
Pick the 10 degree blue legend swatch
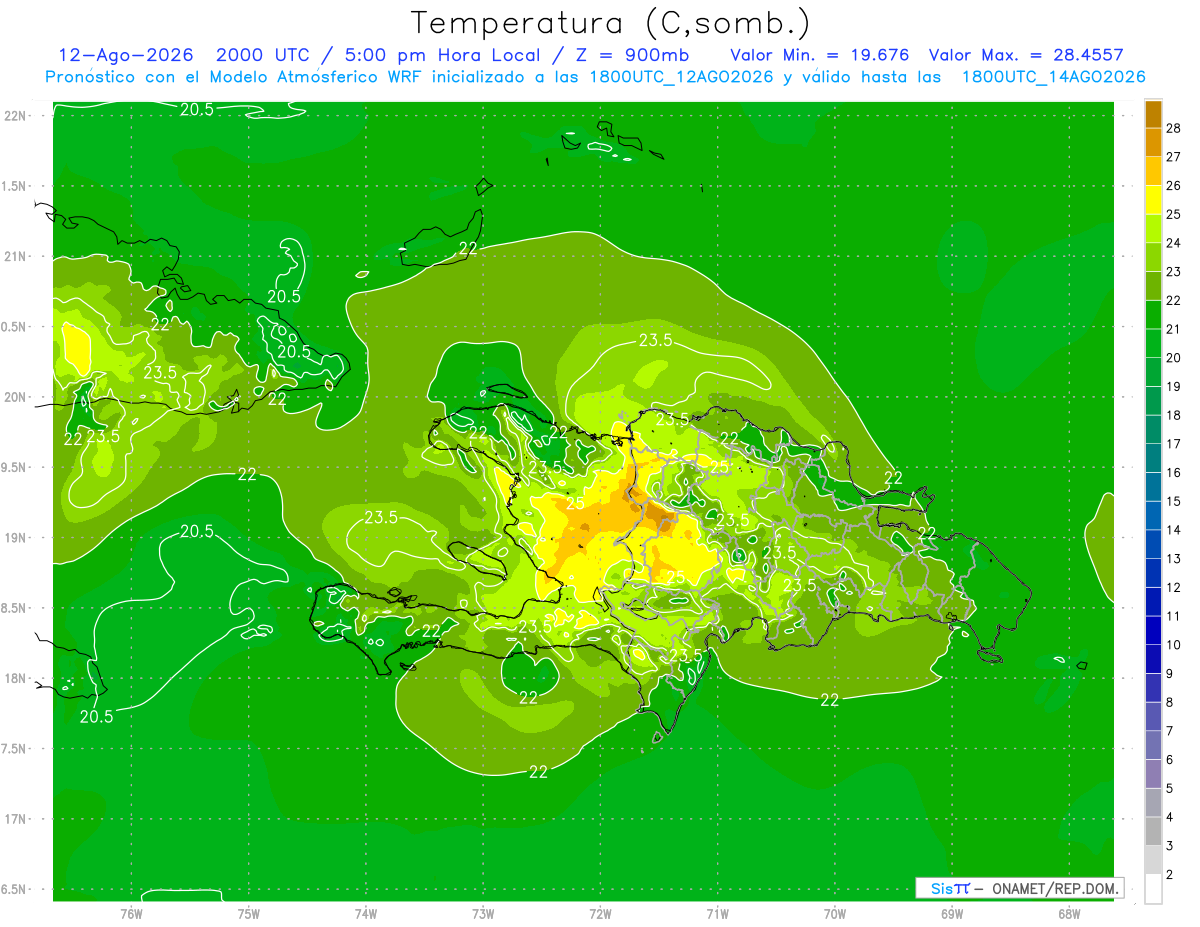pos(1153,630)
